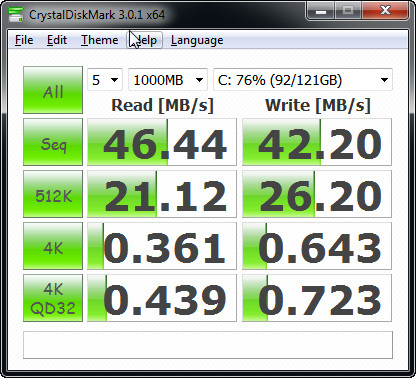Open the Theme menu
416x378 pixels.
tap(100, 40)
